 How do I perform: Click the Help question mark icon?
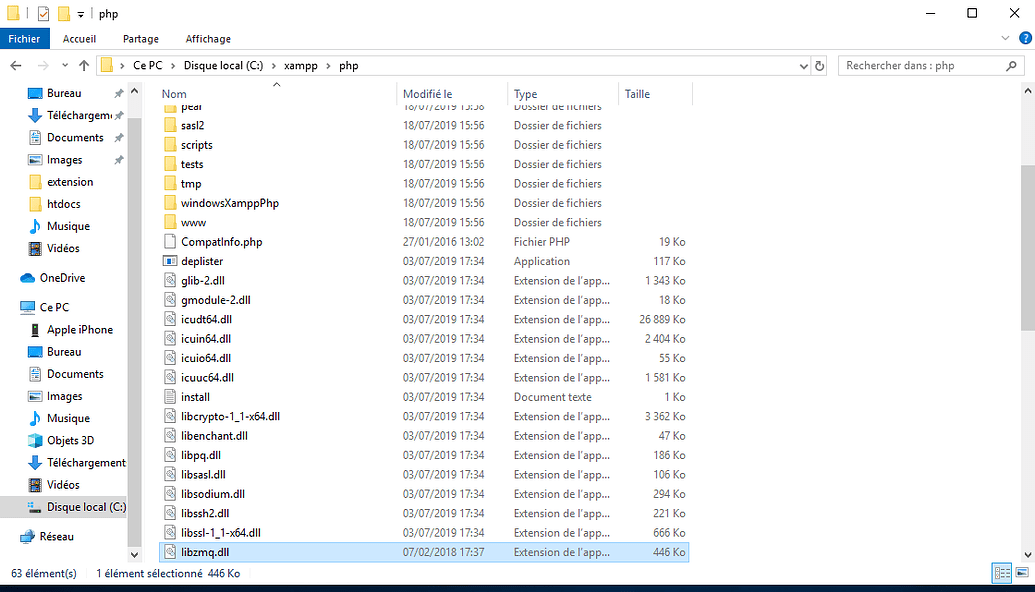point(1025,38)
